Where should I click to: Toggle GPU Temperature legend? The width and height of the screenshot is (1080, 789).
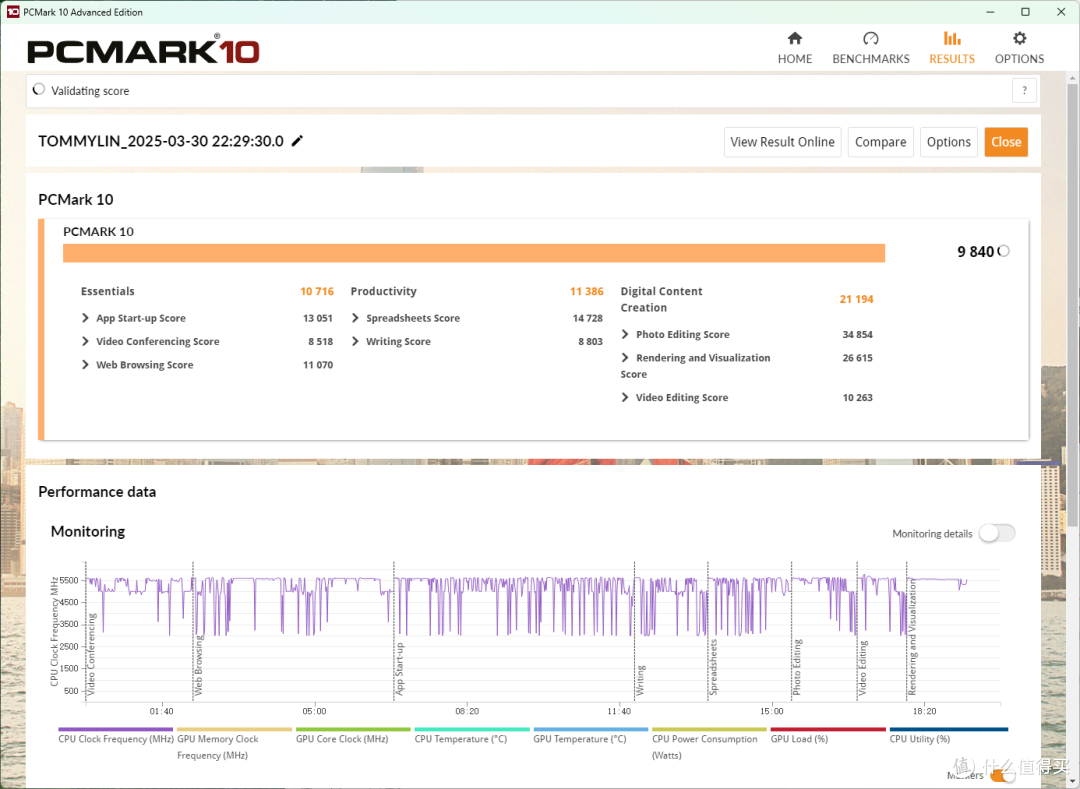tap(590, 735)
